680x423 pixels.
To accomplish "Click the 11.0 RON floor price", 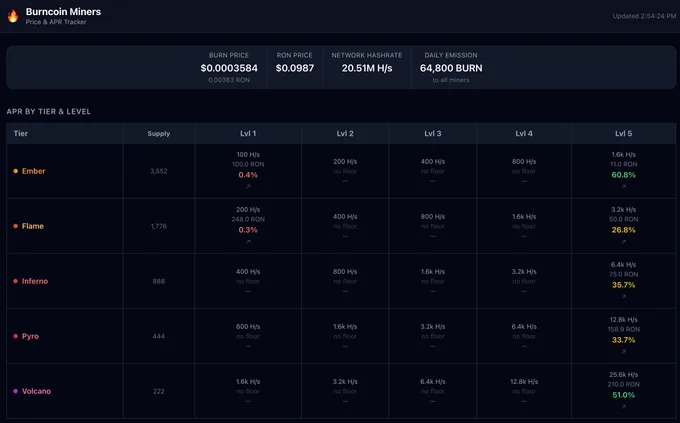I will [x=624, y=164].
